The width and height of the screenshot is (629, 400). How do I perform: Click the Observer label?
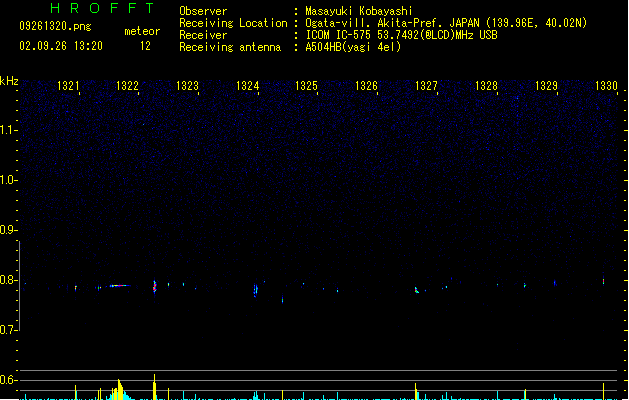(203, 11)
